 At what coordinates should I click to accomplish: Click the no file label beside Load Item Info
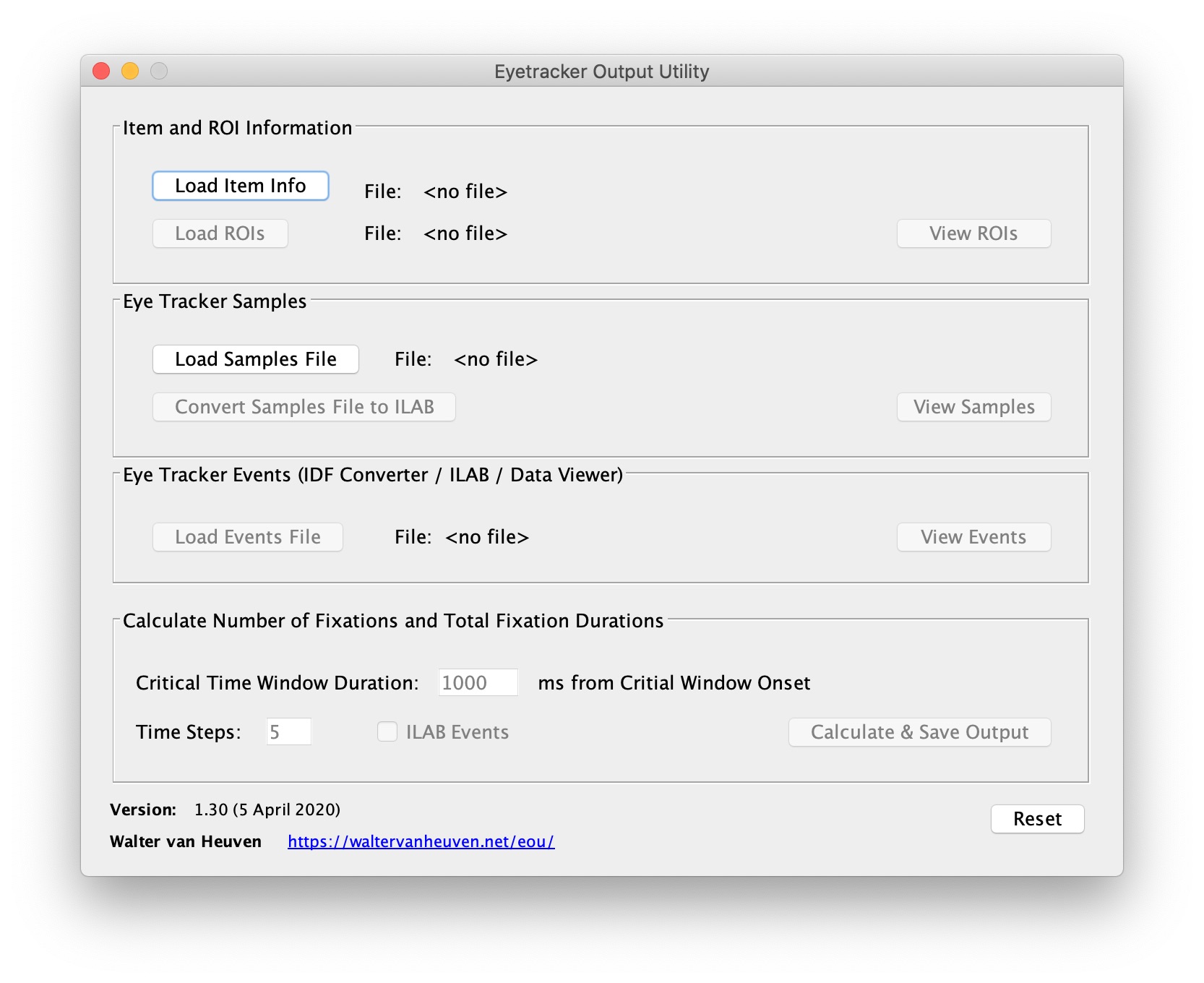coord(465,192)
